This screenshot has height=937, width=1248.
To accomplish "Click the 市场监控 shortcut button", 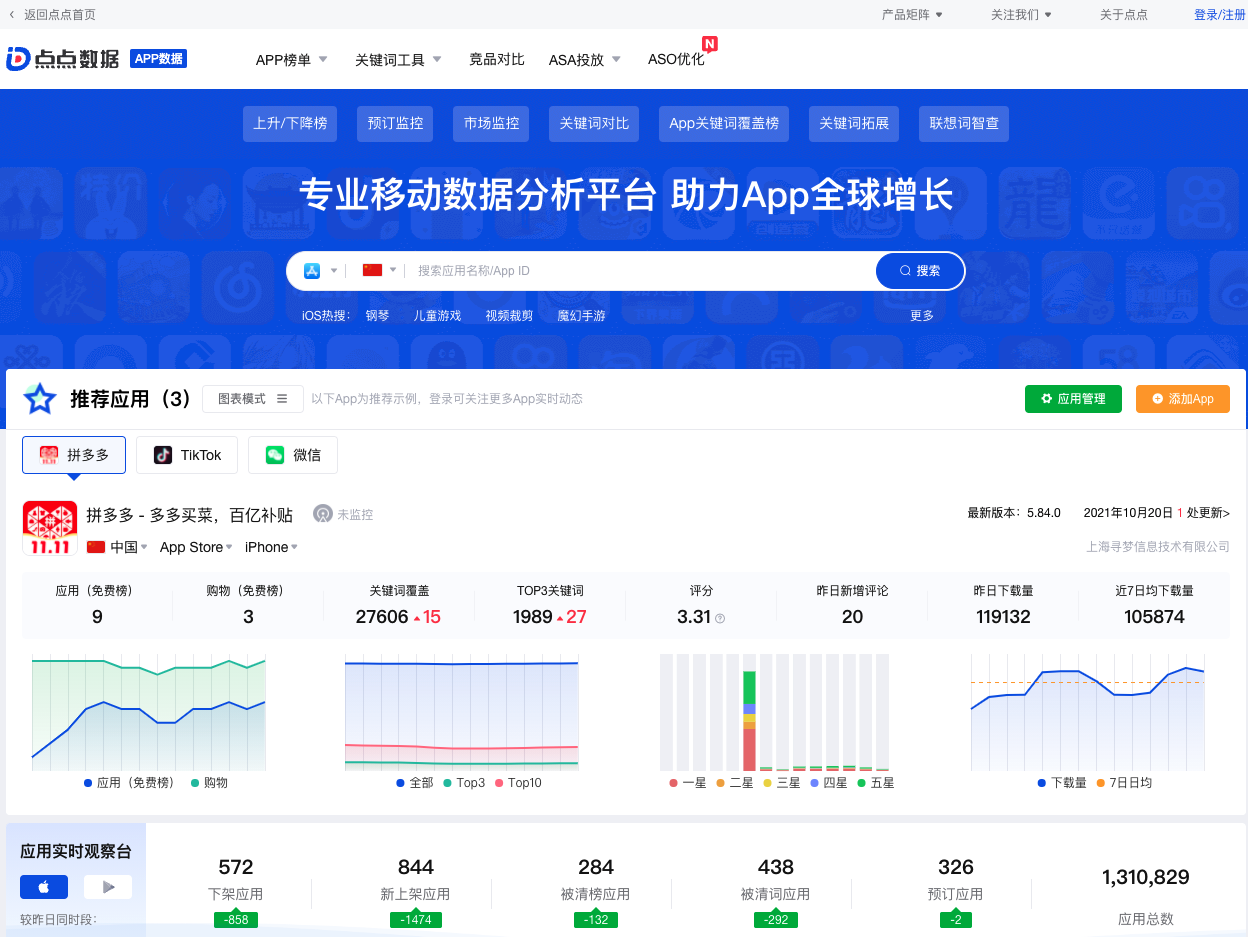I will [x=491, y=124].
